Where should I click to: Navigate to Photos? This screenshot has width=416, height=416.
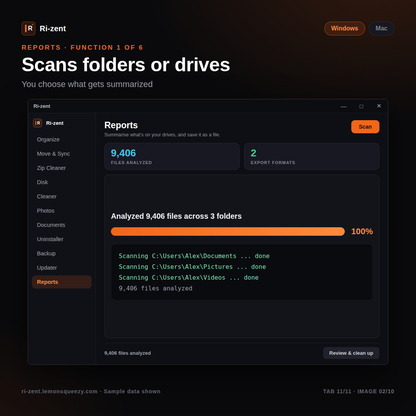tap(46, 211)
